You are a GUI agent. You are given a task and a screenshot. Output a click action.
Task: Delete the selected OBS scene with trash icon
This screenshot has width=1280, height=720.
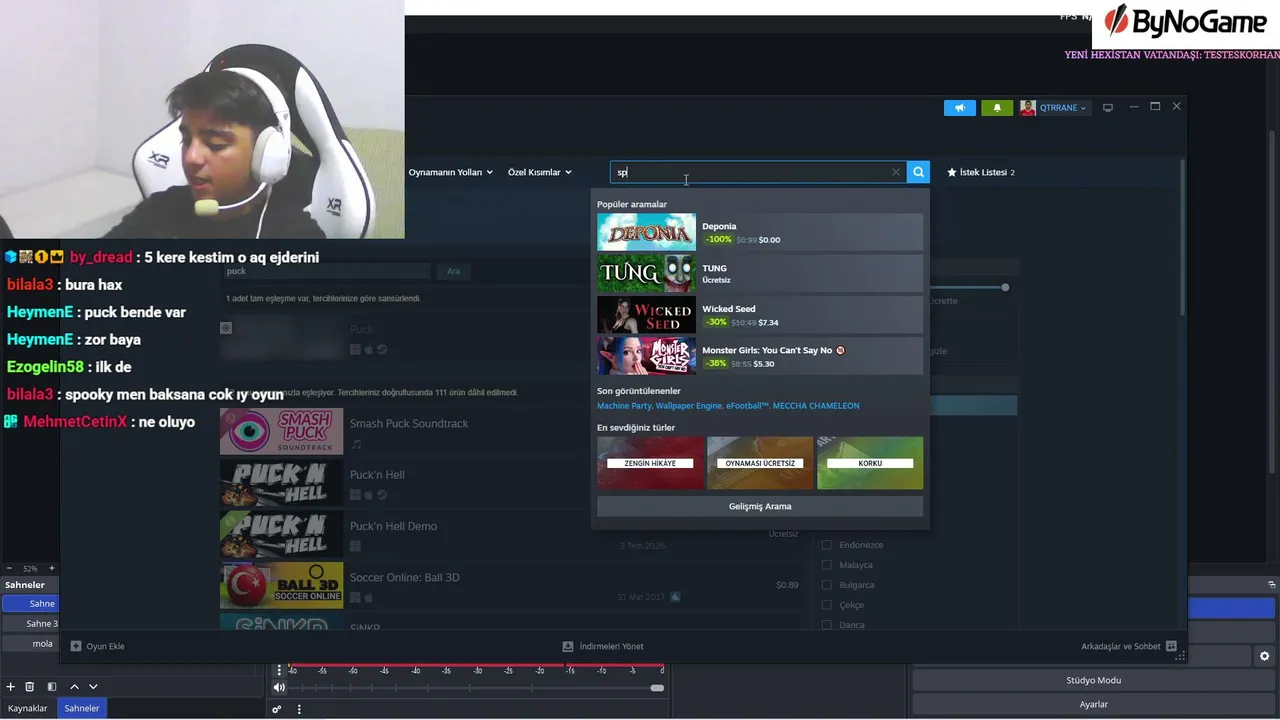(x=30, y=687)
